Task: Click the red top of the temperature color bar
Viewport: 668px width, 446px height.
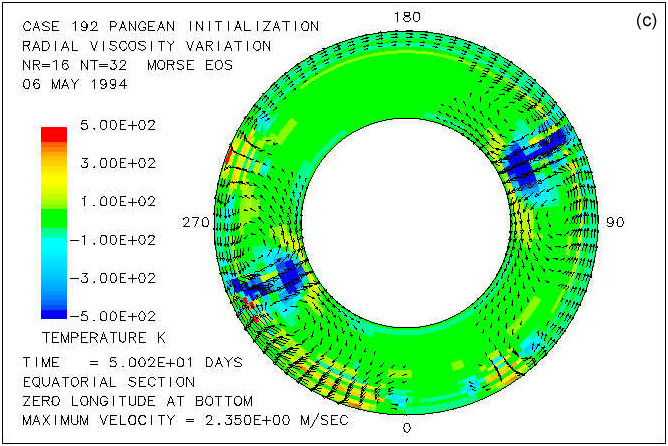Action: (x=54, y=134)
